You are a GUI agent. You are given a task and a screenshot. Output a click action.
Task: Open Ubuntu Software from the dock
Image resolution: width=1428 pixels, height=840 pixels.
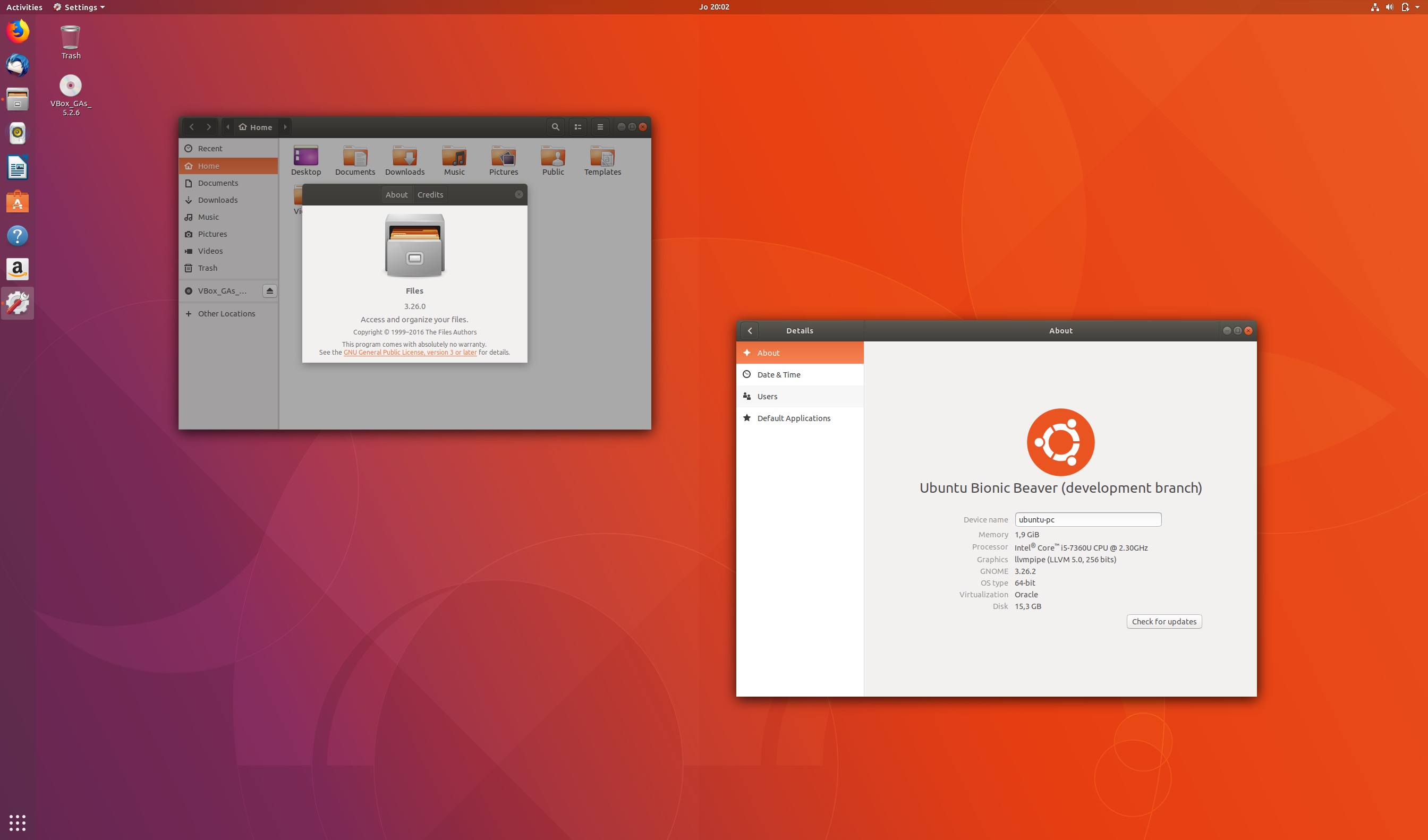18,202
